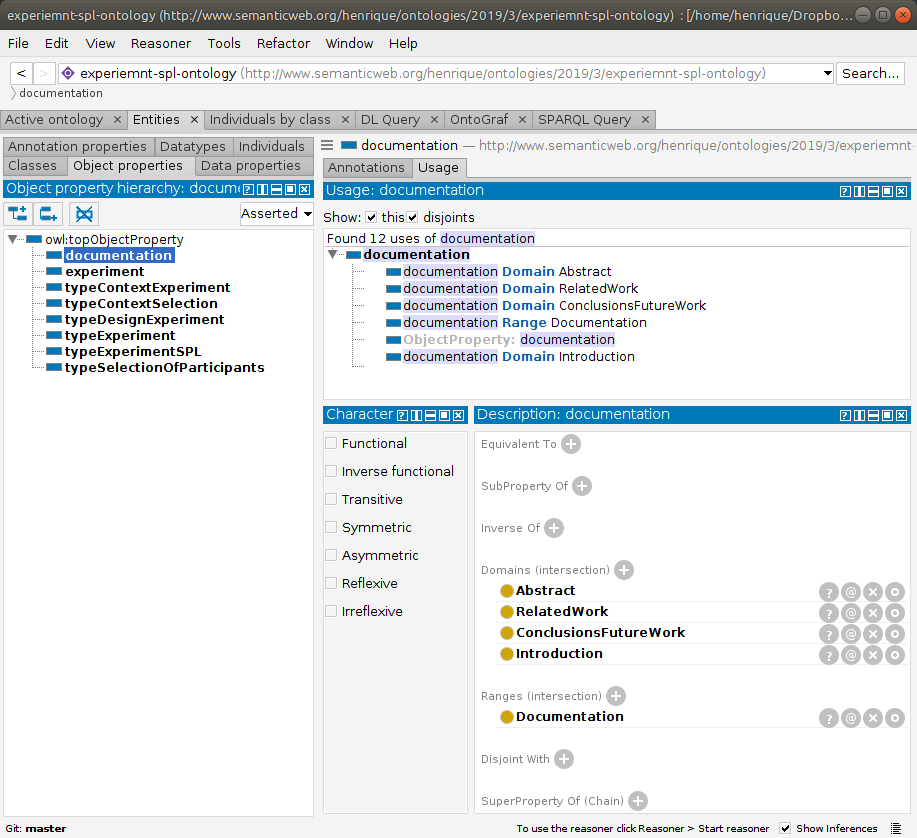917x838 pixels.
Task: Switch to the SPARQL Query tab
Action: coord(584,119)
